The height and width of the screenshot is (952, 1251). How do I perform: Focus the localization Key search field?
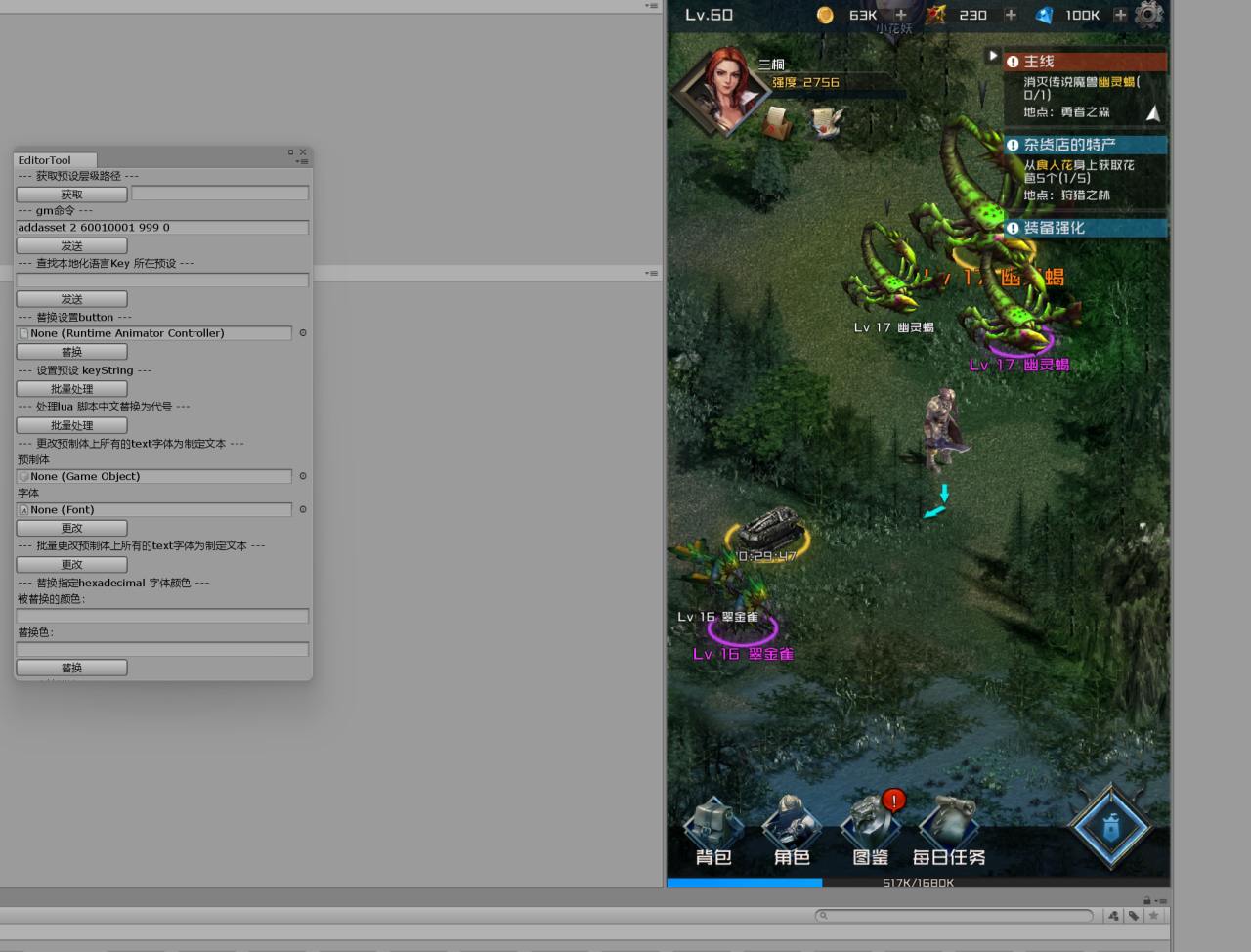click(162, 281)
